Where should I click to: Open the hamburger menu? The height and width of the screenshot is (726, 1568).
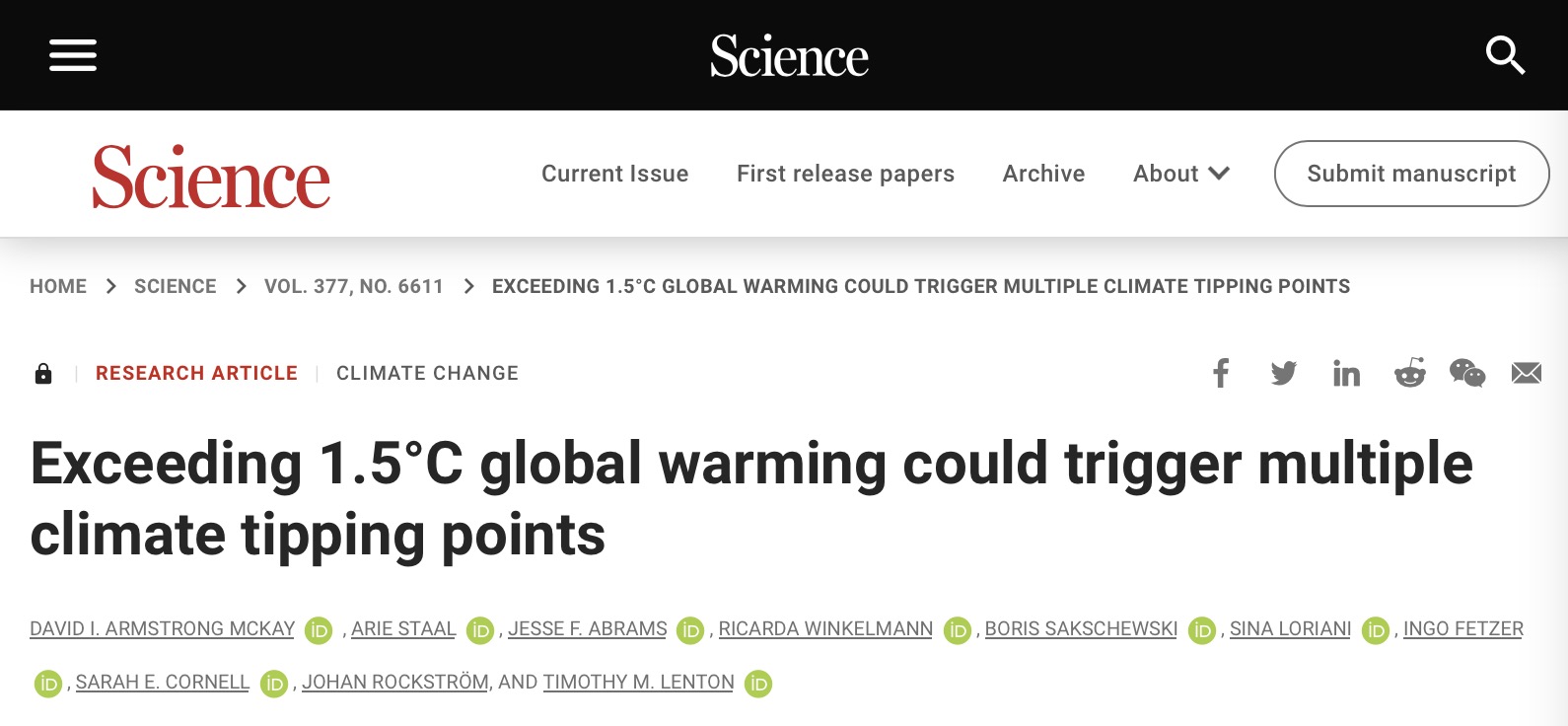(73, 55)
